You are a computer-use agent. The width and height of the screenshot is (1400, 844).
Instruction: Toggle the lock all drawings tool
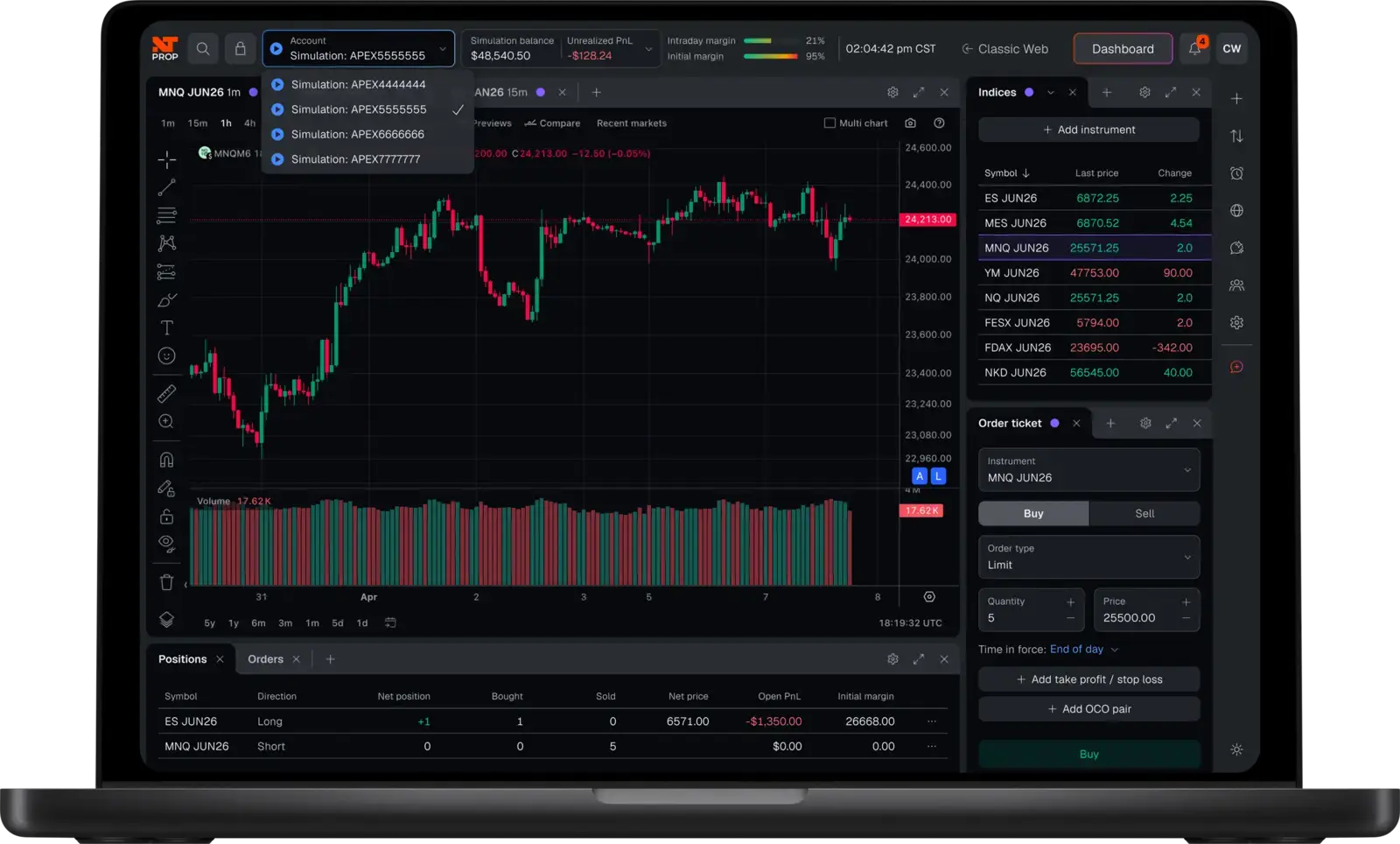pyautogui.click(x=166, y=517)
